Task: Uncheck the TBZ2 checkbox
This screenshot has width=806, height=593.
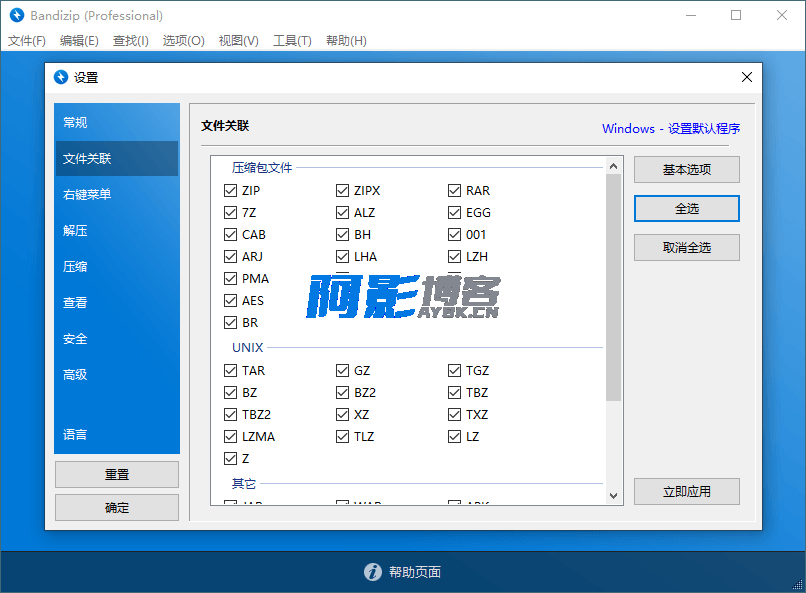Action: coord(230,414)
